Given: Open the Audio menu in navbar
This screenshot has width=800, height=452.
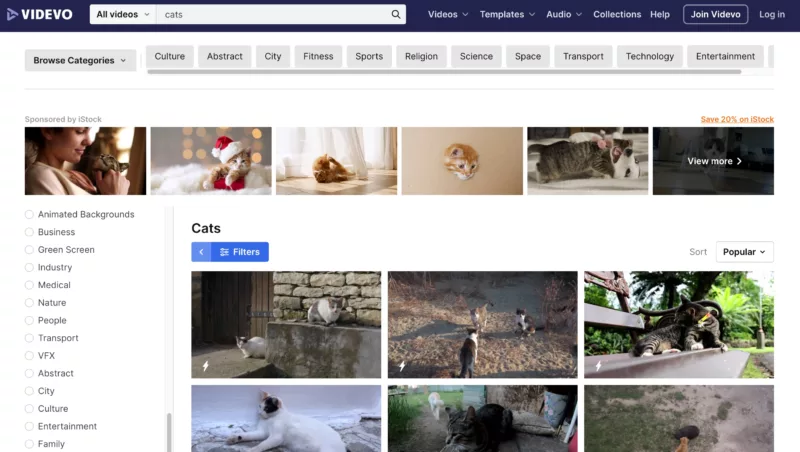Looking at the screenshot, I should (563, 15).
